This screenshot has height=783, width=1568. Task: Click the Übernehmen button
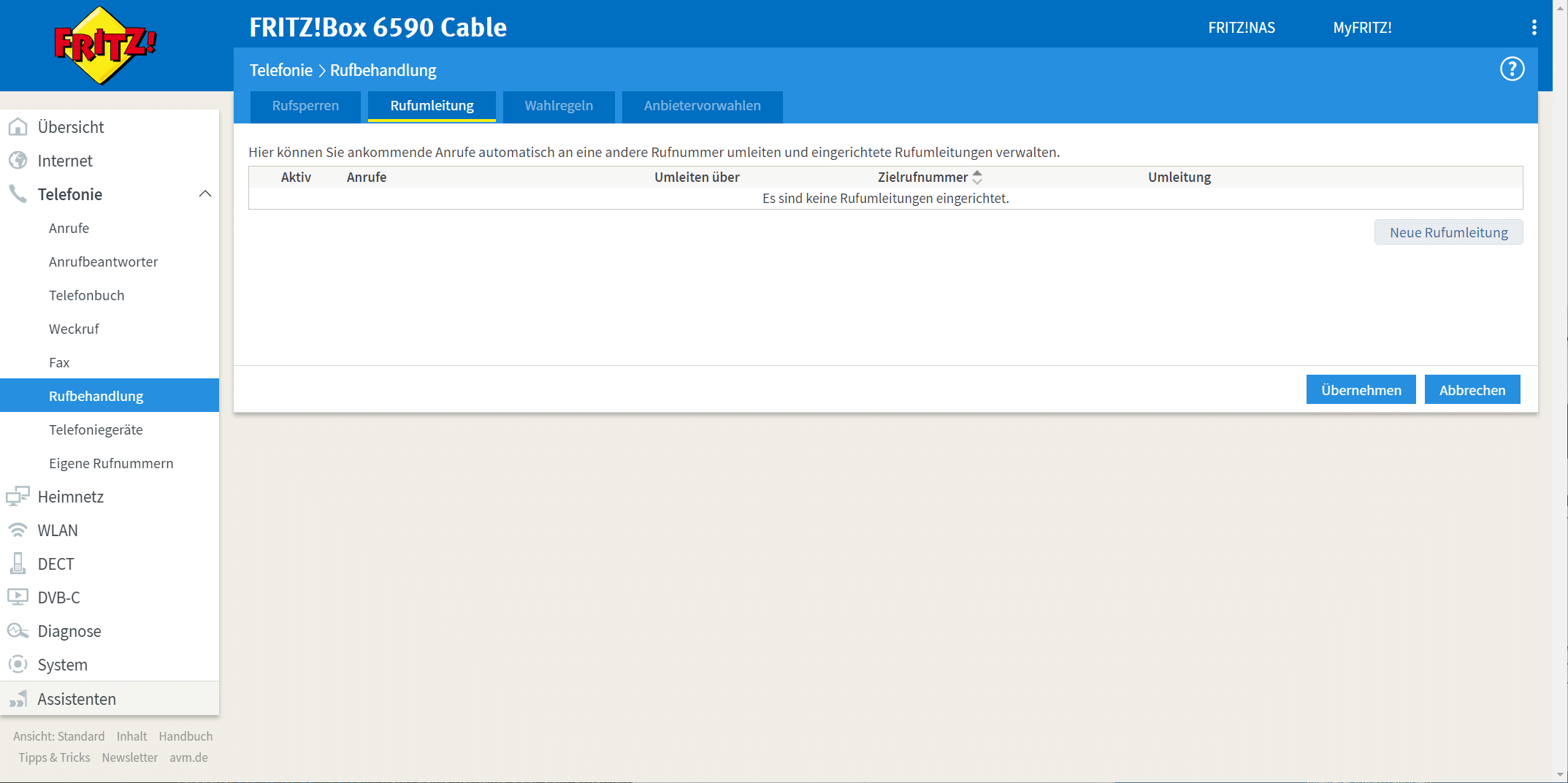[1361, 390]
